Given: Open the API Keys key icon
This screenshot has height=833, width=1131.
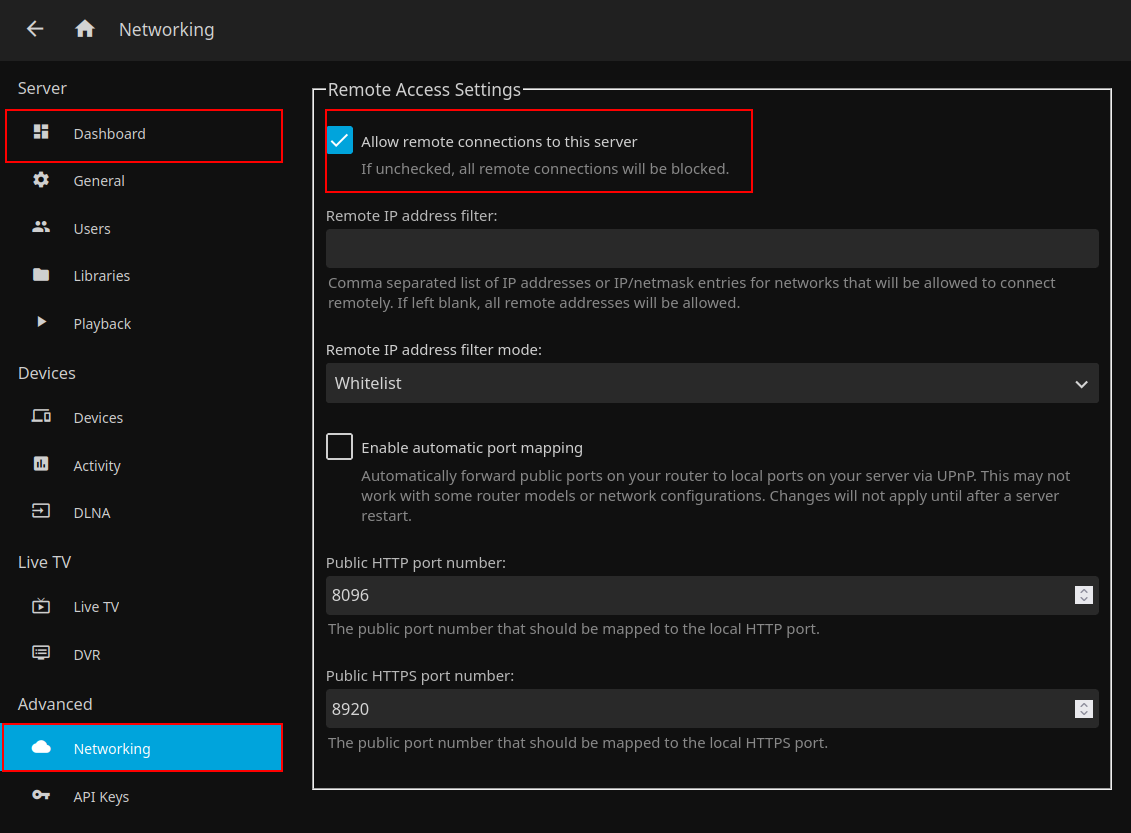Looking at the screenshot, I should click(x=41, y=796).
